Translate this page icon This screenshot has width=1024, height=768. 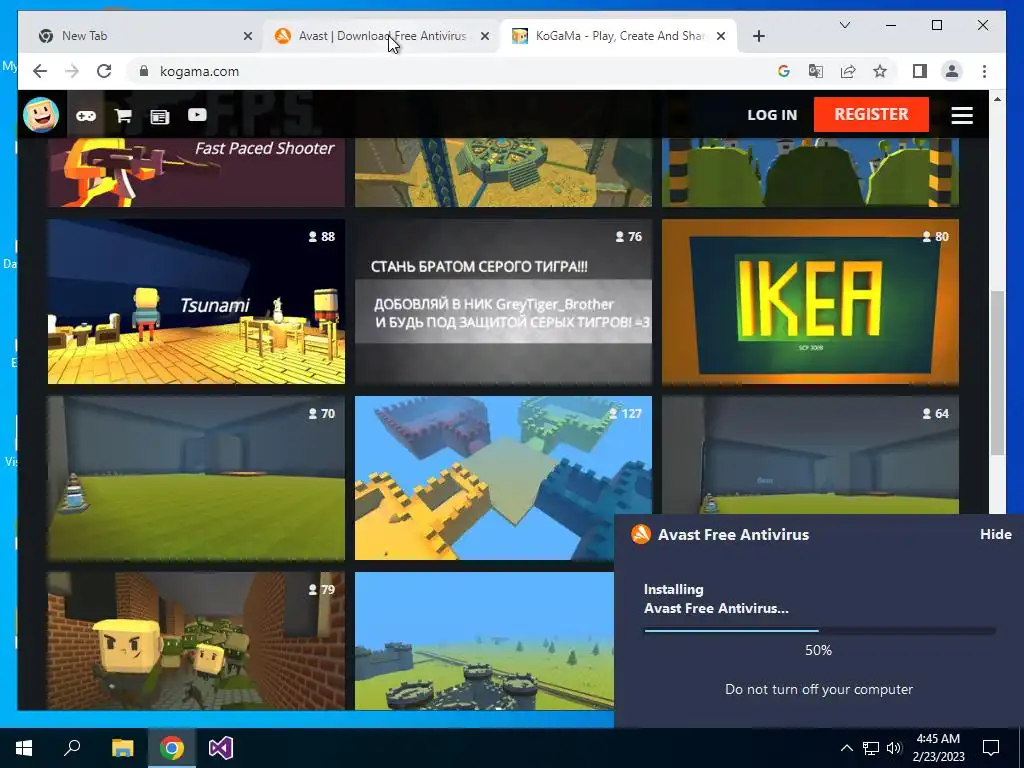tap(816, 71)
